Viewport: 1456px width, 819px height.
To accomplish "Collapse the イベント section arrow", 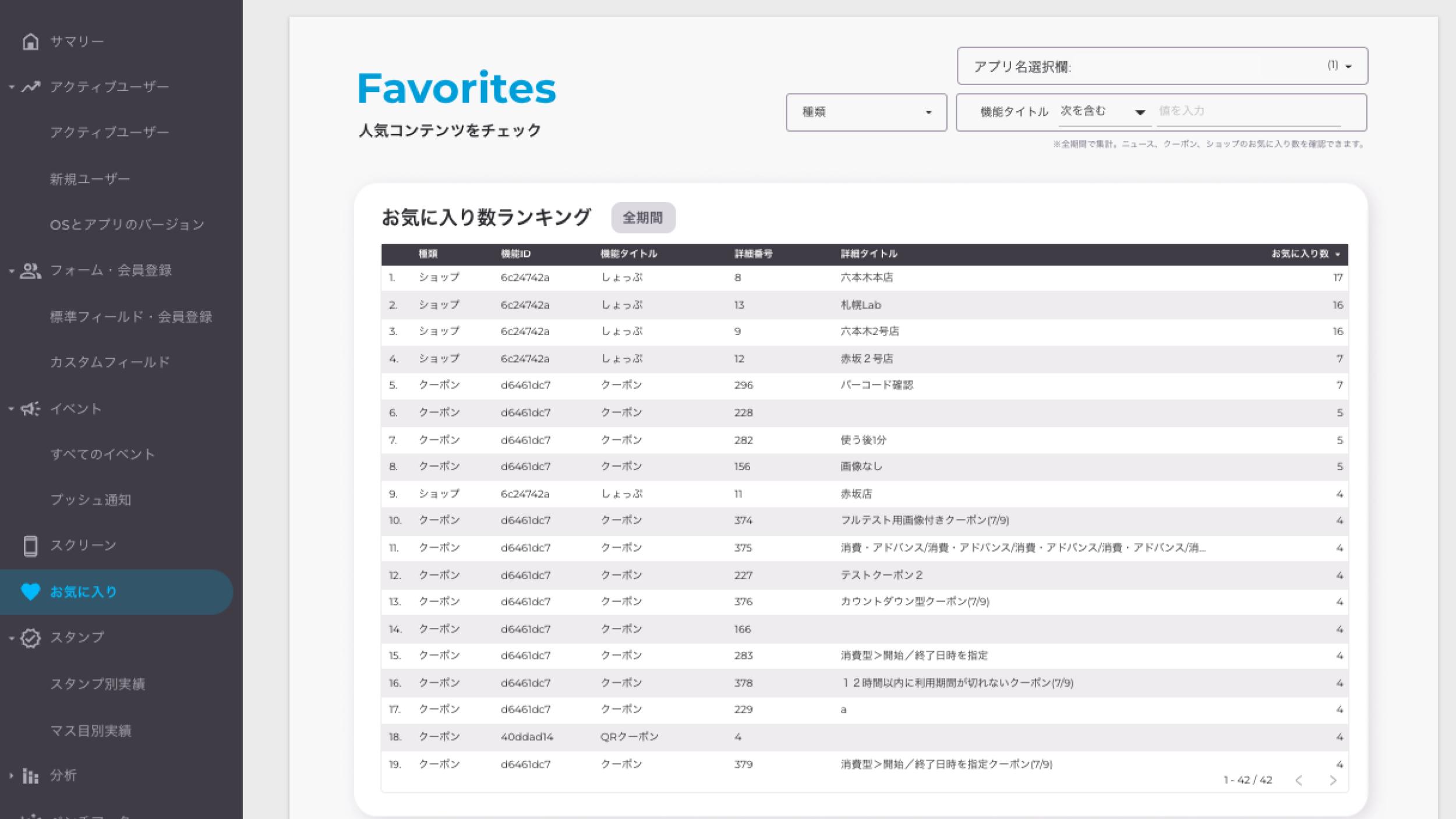I will coord(11,409).
